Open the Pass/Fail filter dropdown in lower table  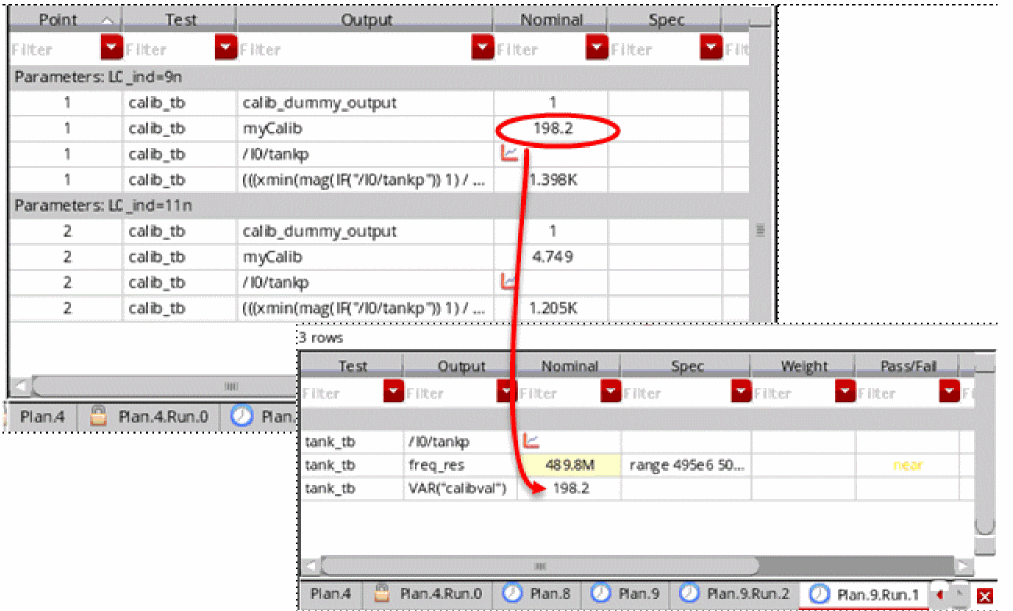pyautogui.click(x=948, y=391)
